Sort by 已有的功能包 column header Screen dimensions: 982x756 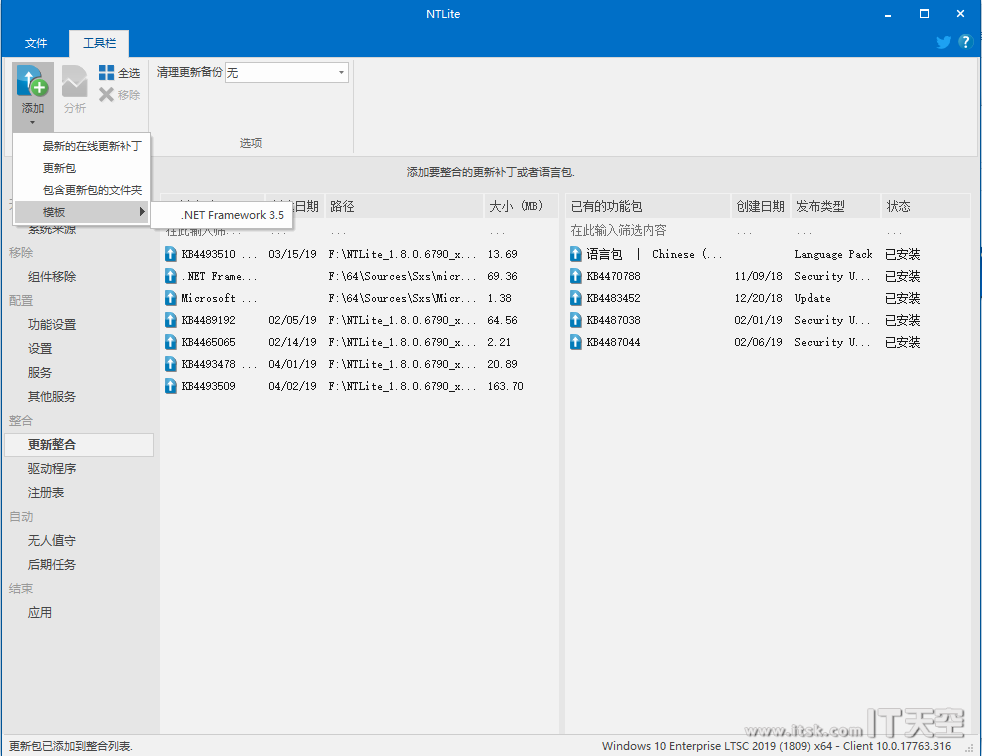tap(648, 206)
